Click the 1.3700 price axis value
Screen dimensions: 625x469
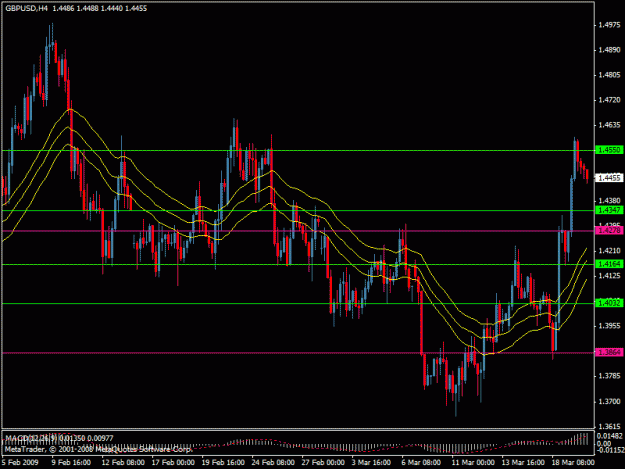click(x=609, y=402)
